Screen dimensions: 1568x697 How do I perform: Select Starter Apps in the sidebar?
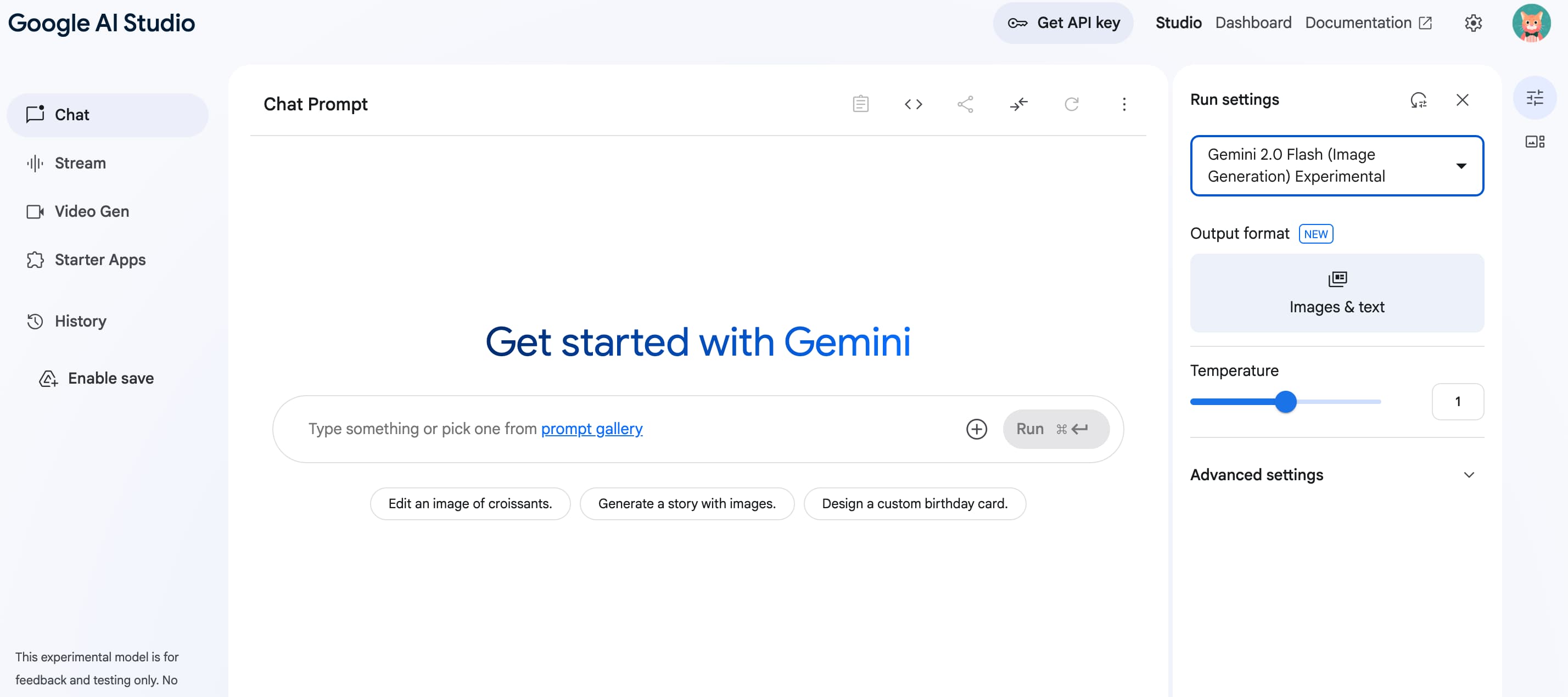[x=107, y=260]
